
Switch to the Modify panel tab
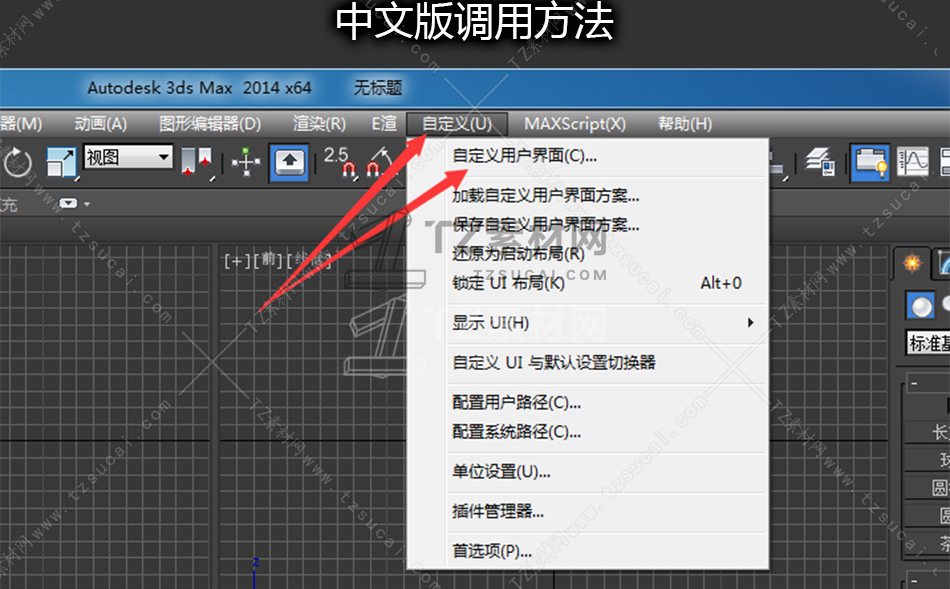(x=942, y=263)
